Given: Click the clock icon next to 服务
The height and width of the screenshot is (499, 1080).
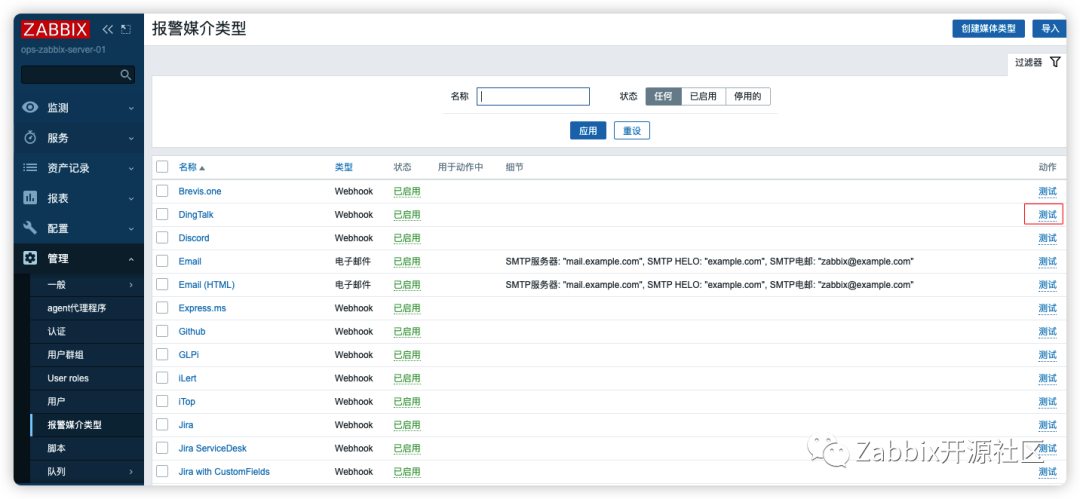Looking at the screenshot, I should tap(30, 138).
